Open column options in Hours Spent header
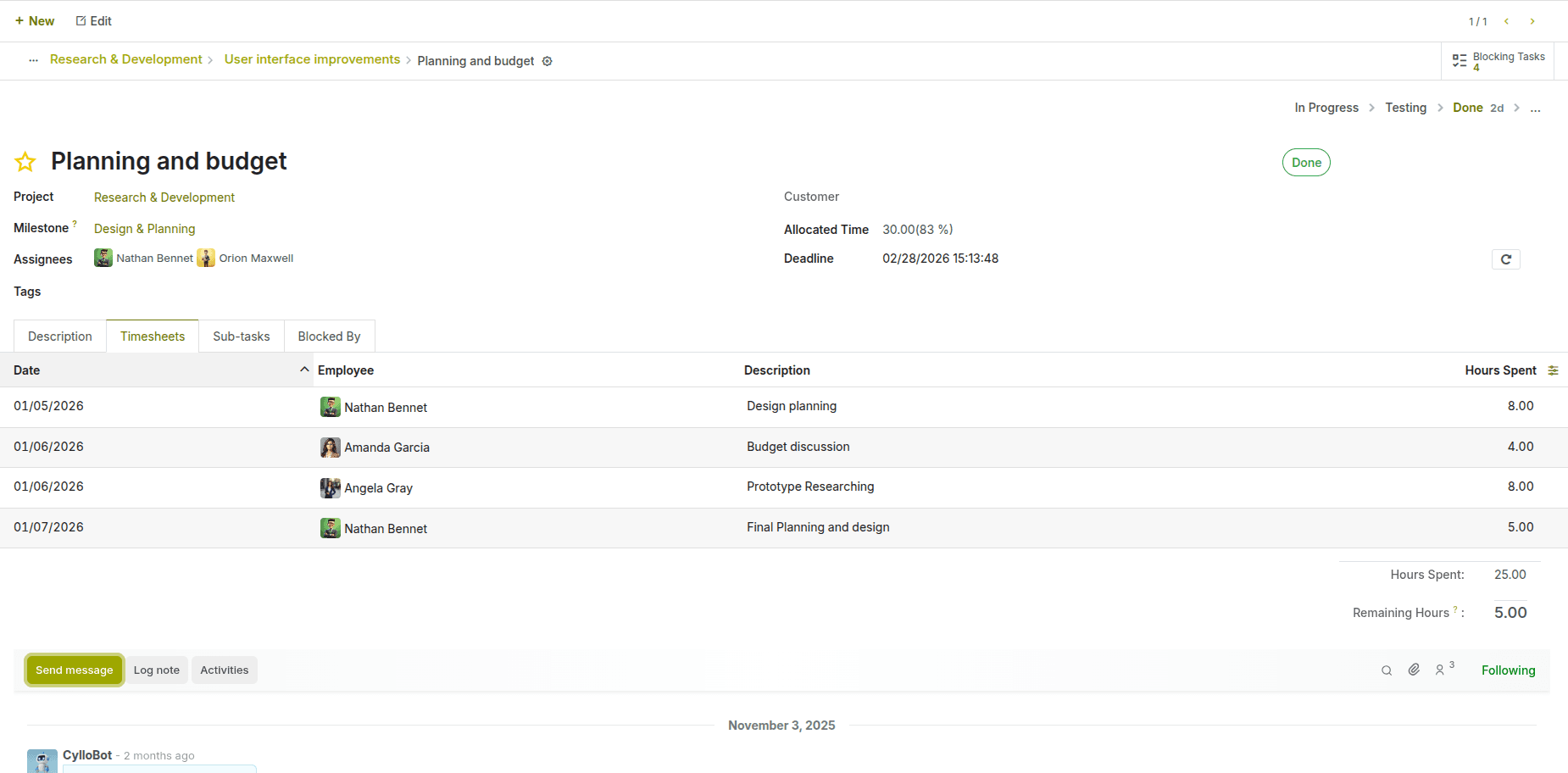Viewport: 1568px width, 773px height. 1553,370
